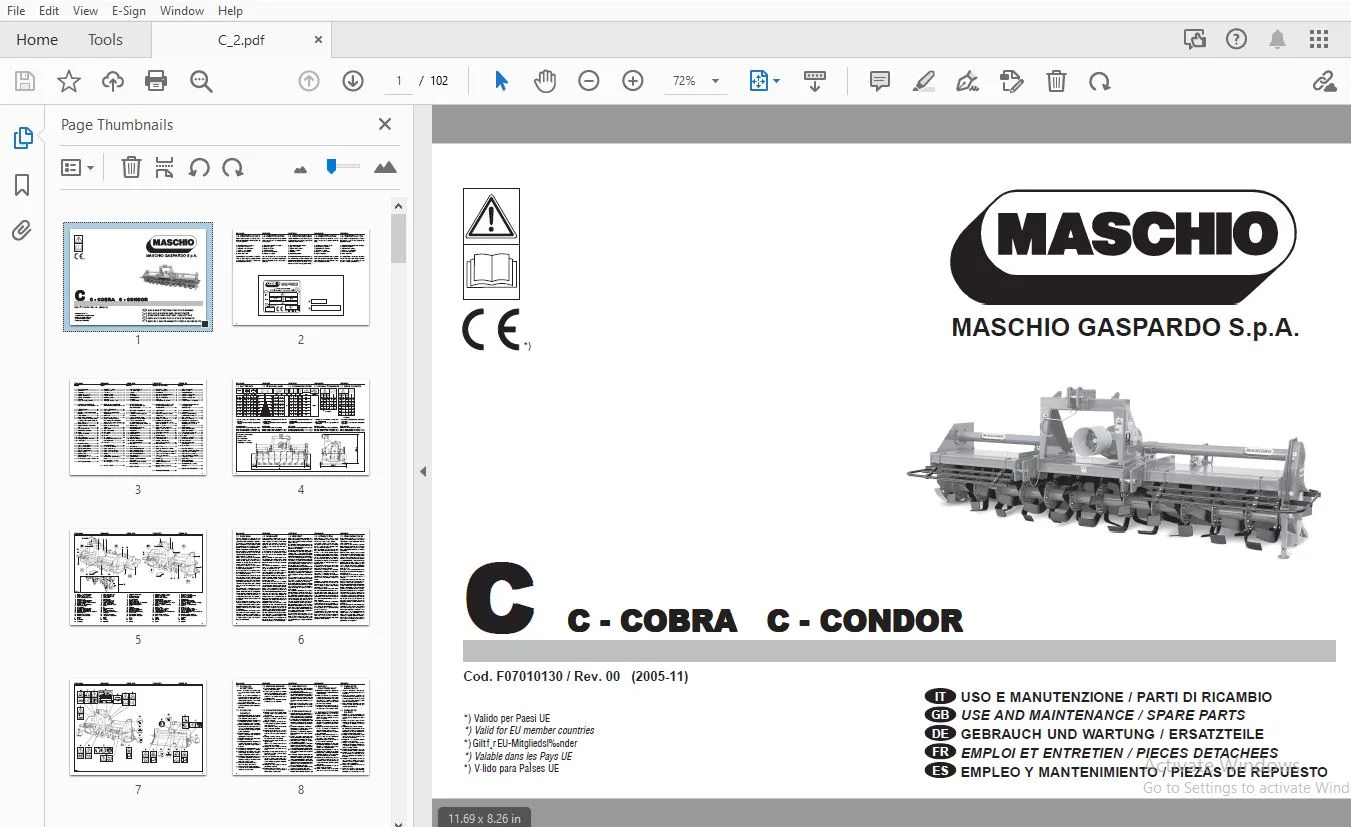1351x827 pixels.
Task: Select the Highlight text tool
Action: (924, 81)
